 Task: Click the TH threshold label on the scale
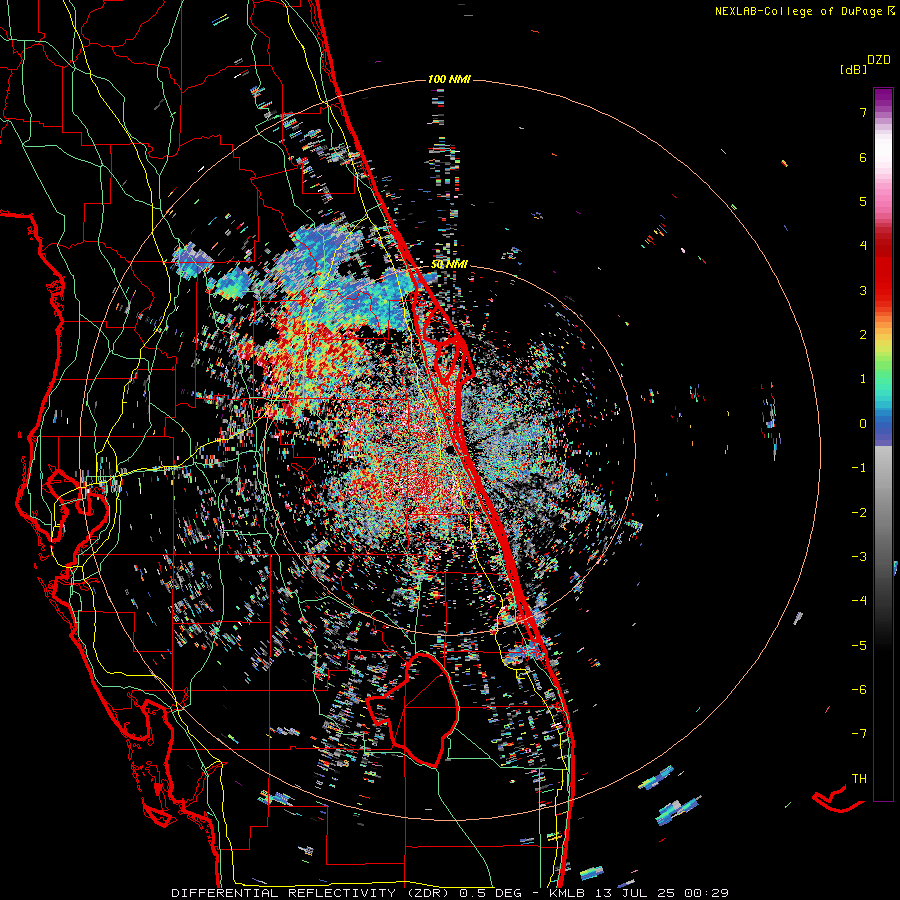[x=859, y=778]
